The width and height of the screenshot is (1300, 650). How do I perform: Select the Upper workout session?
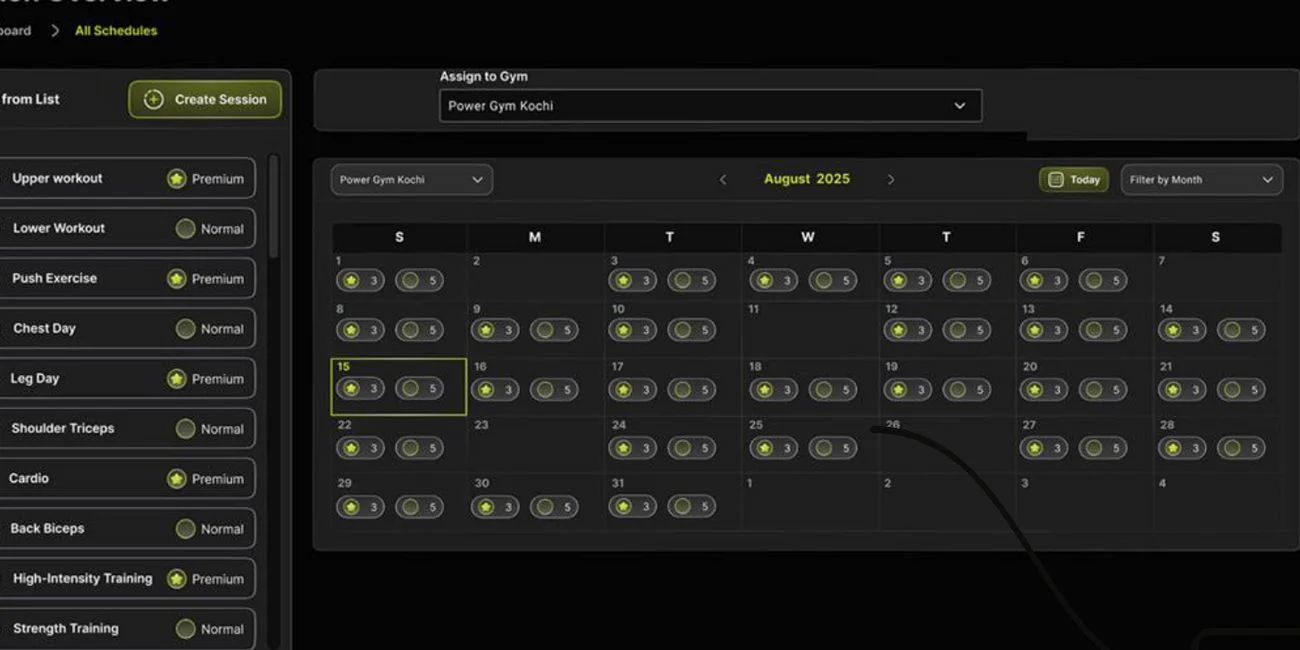pos(126,178)
